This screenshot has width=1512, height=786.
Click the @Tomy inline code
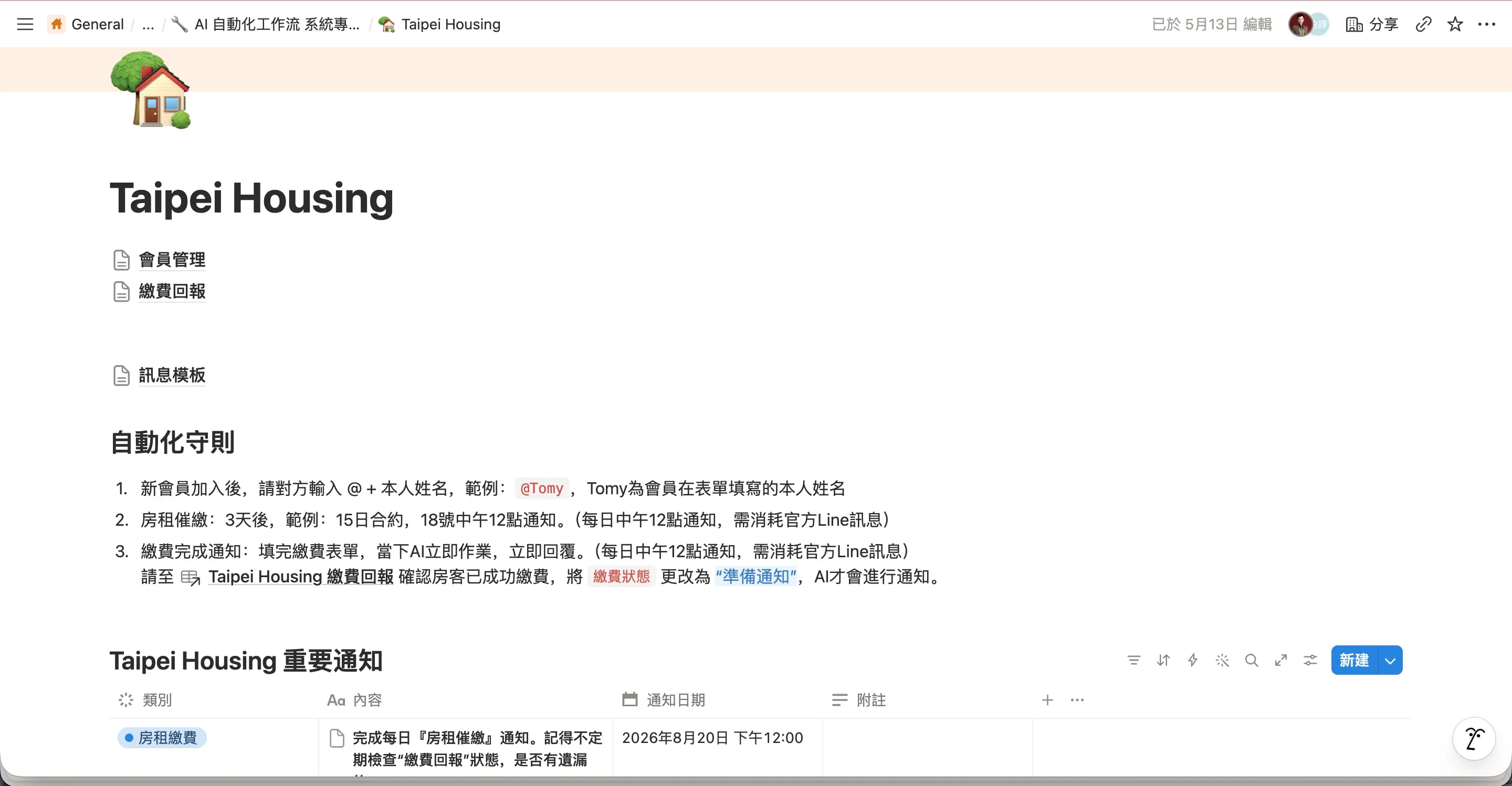[542, 488]
